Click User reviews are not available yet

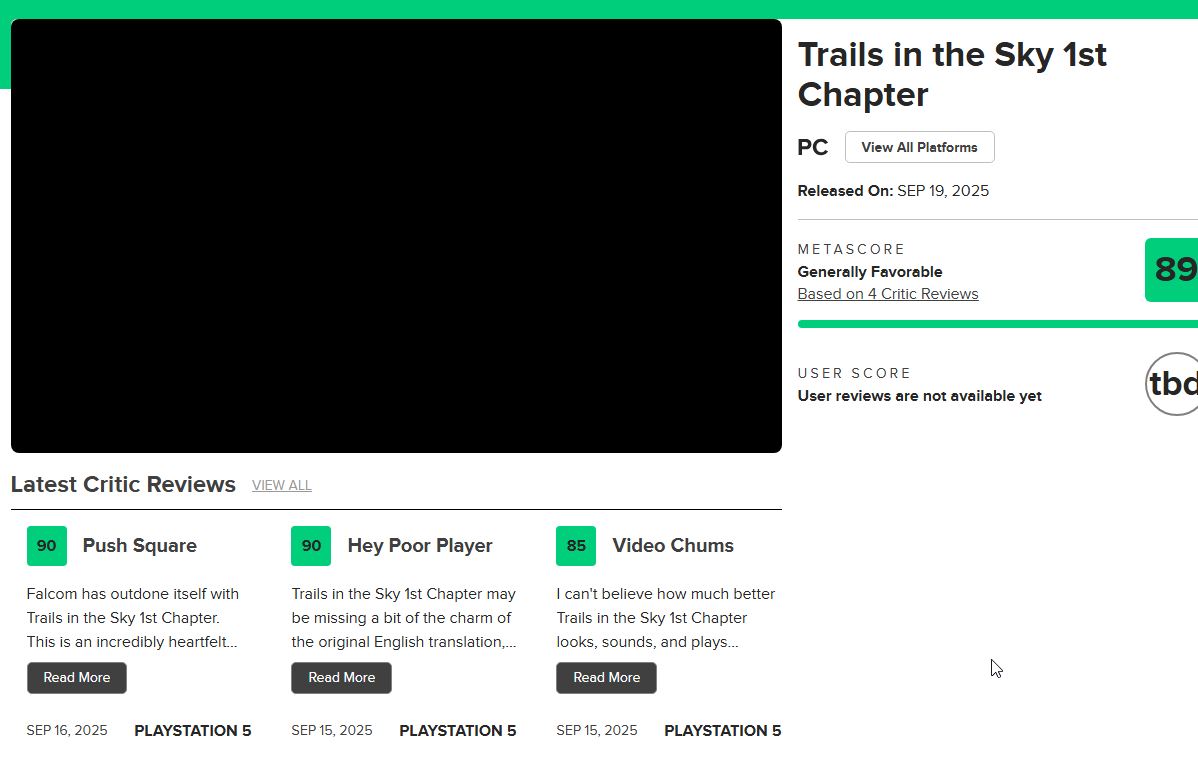pos(920,396)
